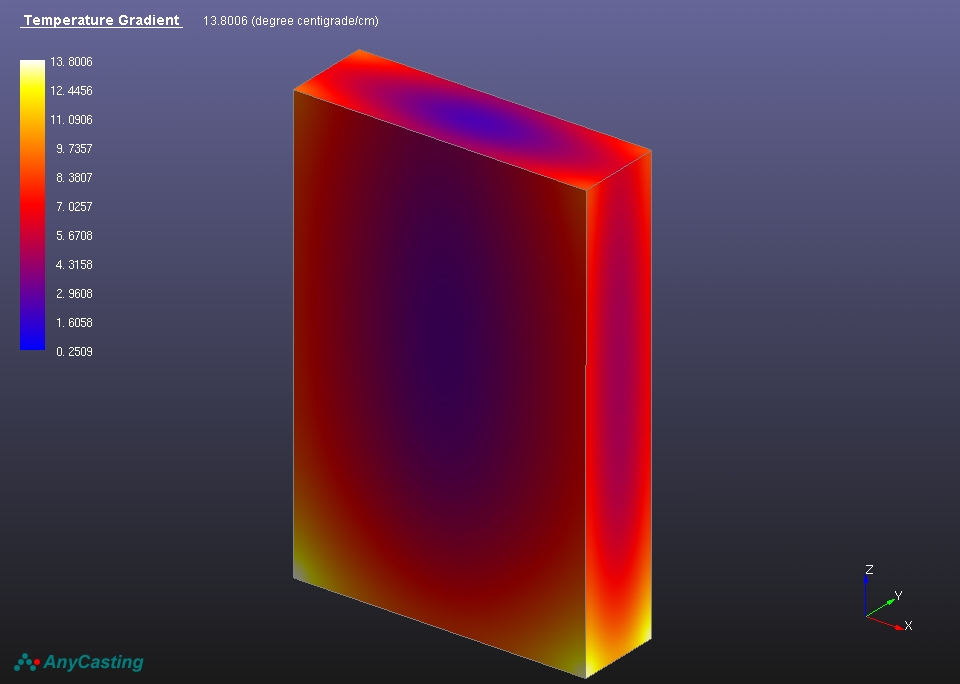Select the legend value 7. 0257
The image size is (960, 684).
coord(74,207)
